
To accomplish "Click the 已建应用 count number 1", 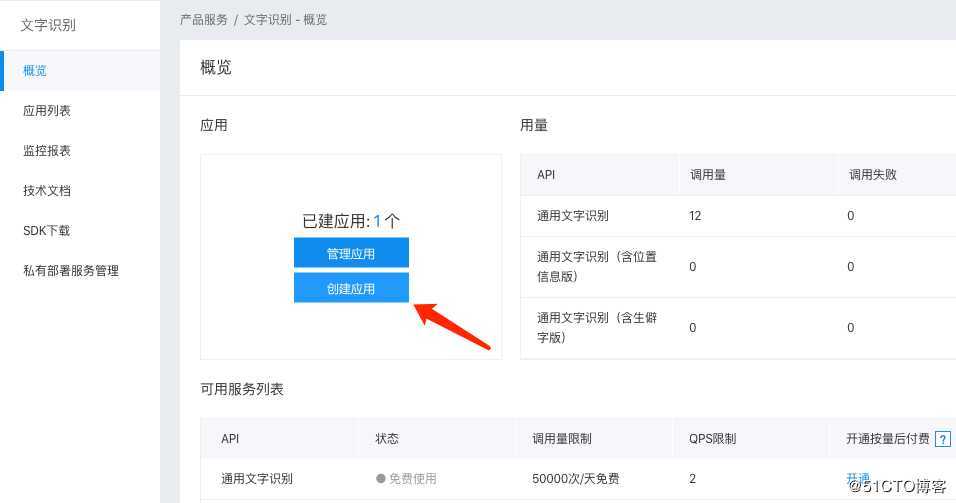I will pyautogui.click(x=377, y=221).
